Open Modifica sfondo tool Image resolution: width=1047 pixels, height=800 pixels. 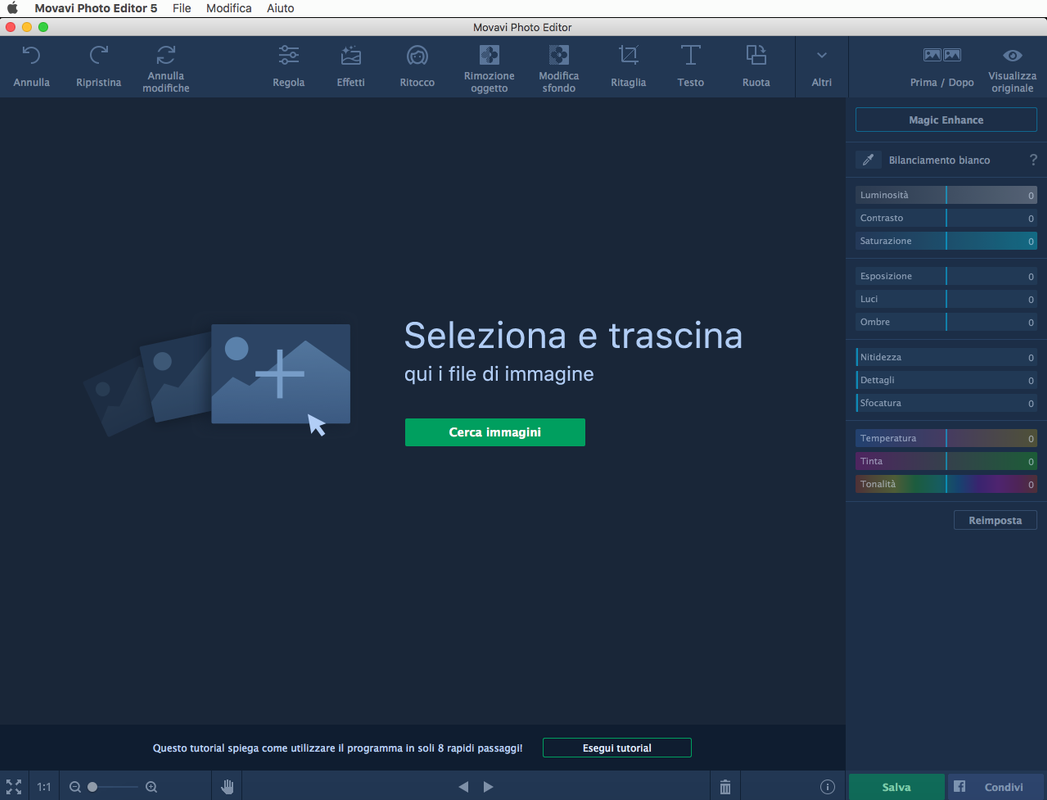point(559,67)
